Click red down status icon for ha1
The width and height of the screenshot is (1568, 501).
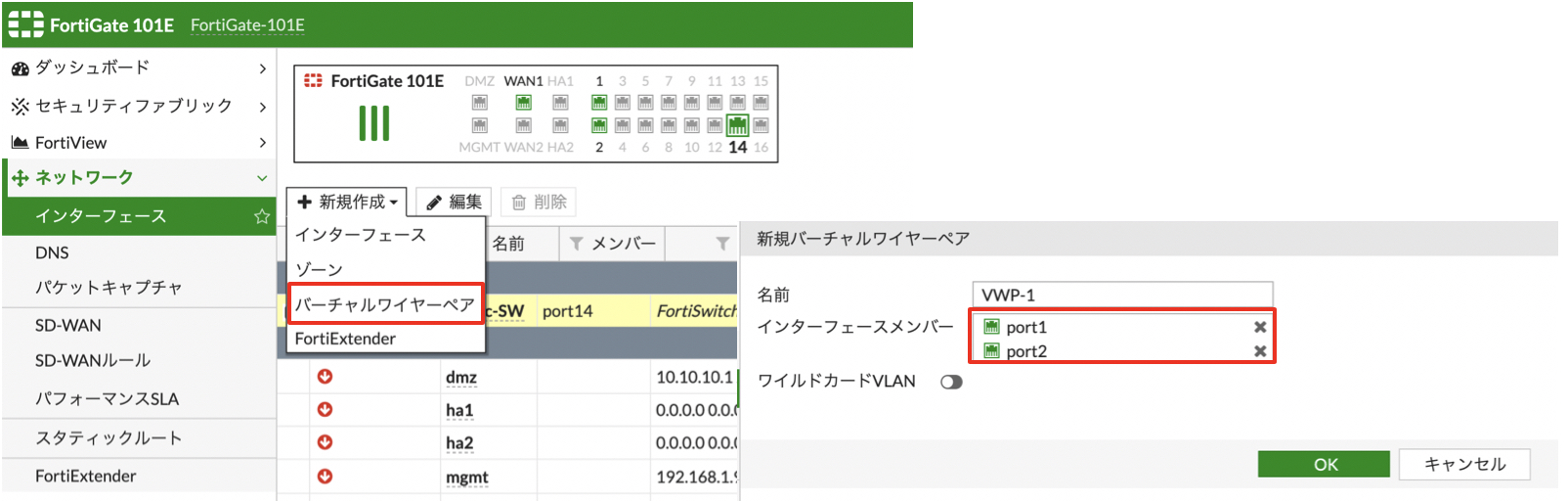coord(325,410)
